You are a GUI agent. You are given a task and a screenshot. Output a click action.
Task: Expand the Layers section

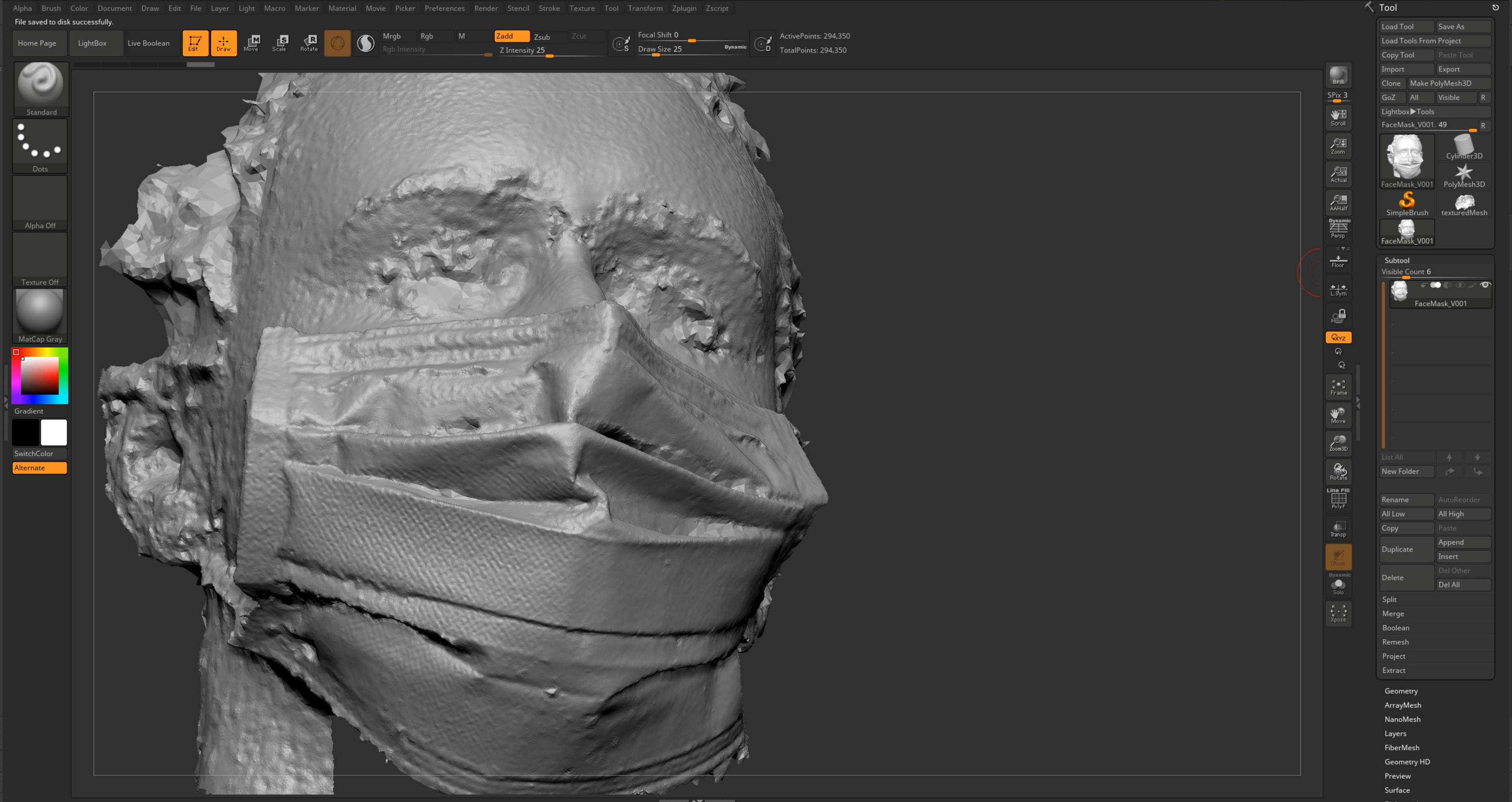[x=1395, y=733]
